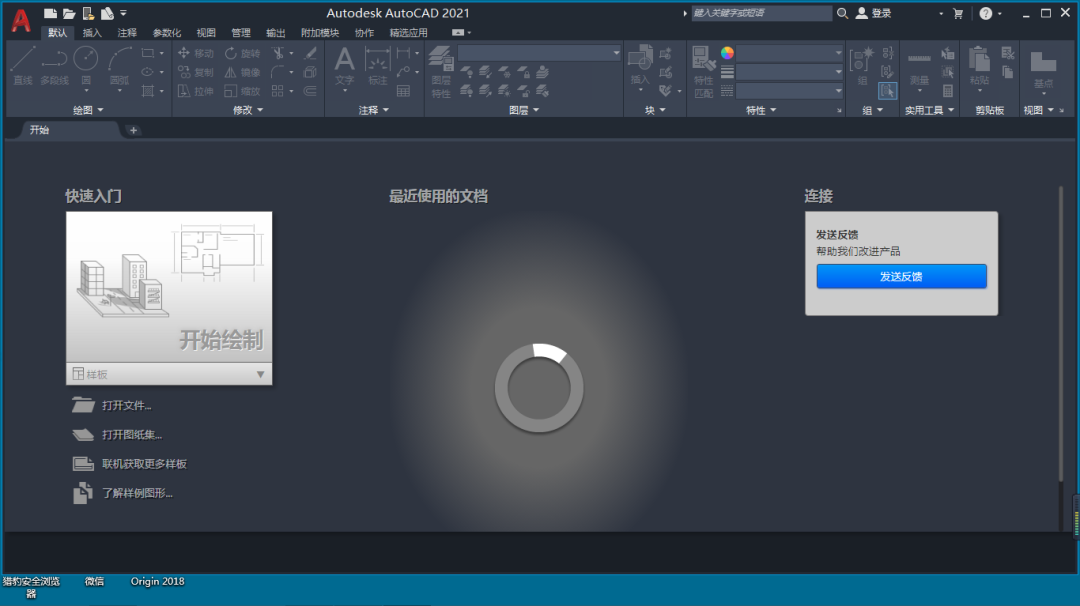Expand the Block (块) panel
Image resolution: width=1080 pixels, height=606 pixels.
pos(655,110)
